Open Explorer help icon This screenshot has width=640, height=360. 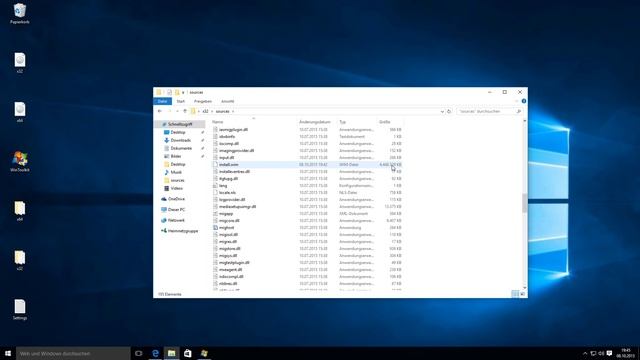click(524, 101)
